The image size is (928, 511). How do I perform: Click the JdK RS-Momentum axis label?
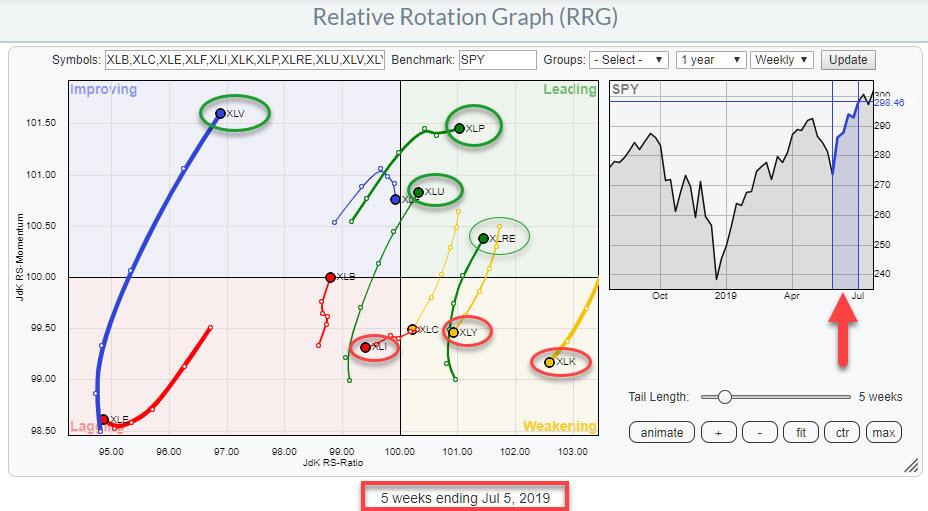[x=21, y=257]
